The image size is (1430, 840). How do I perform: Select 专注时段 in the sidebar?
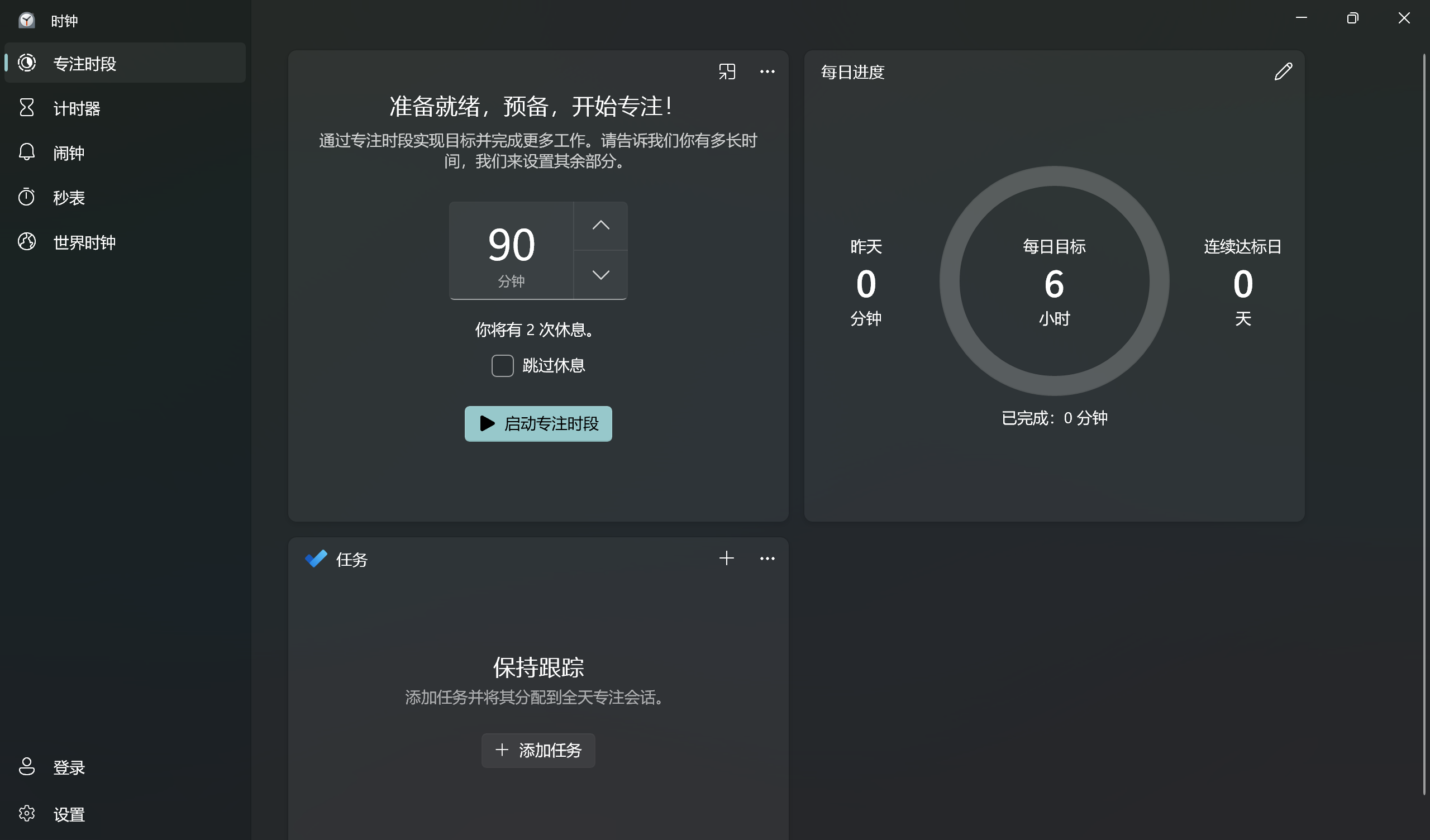tap(84, 64)
